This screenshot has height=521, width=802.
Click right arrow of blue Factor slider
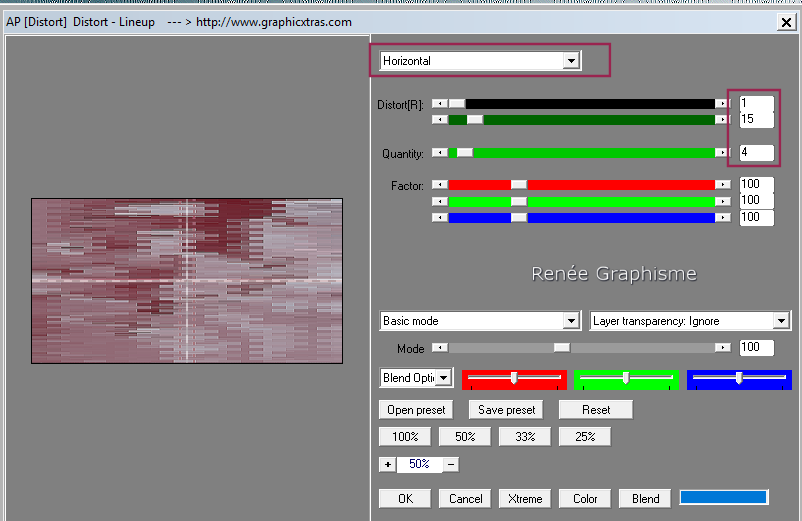(x=723, y=218)
